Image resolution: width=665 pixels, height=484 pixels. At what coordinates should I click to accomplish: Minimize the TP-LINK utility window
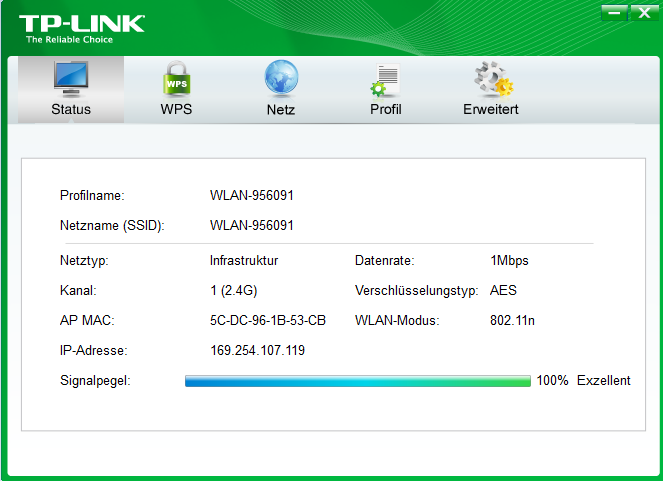pyautogui.click(x=614, y=13)
